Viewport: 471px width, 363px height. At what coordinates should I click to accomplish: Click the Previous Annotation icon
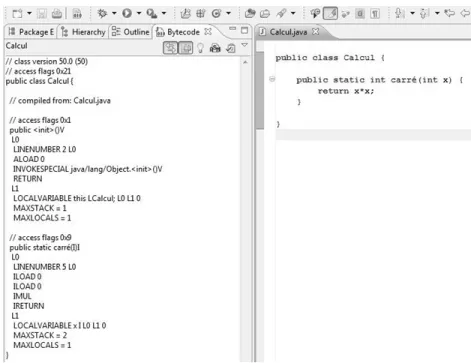tap(425, 13)
